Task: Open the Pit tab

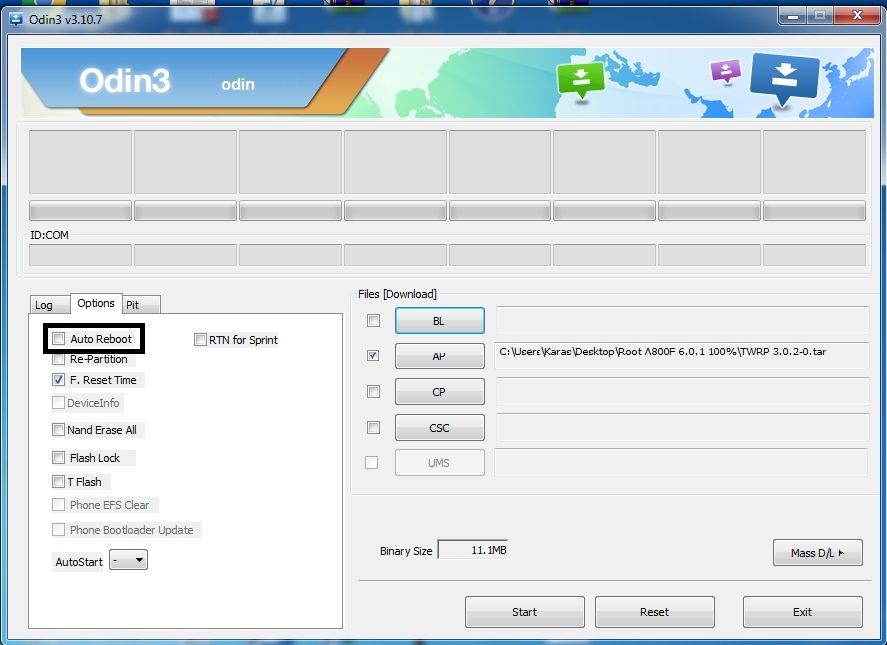Action: (141, 305)
